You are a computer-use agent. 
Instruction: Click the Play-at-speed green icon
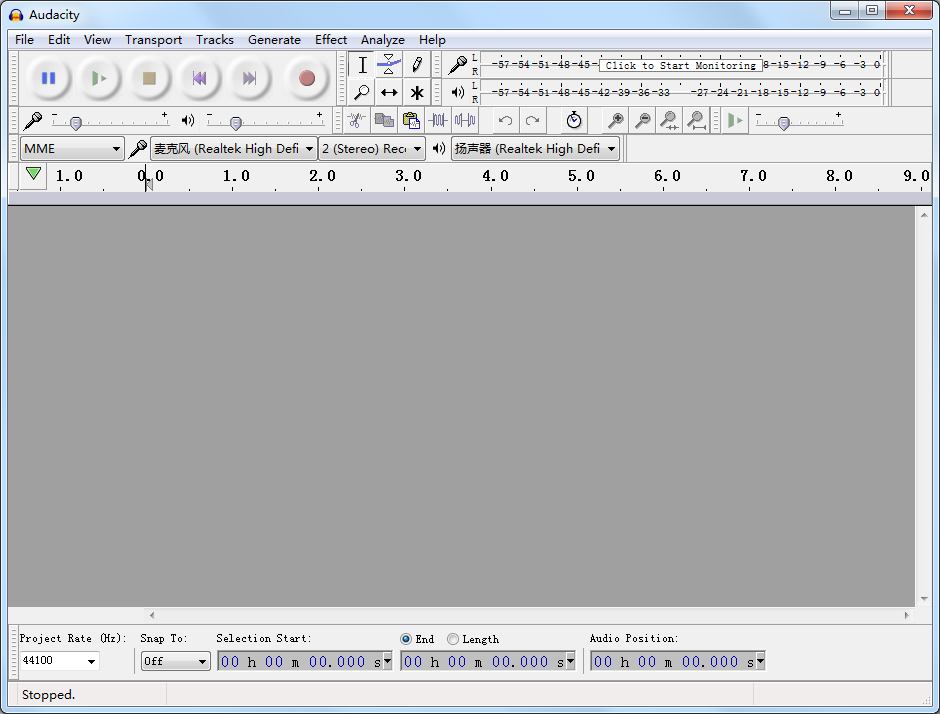[734, 120]
